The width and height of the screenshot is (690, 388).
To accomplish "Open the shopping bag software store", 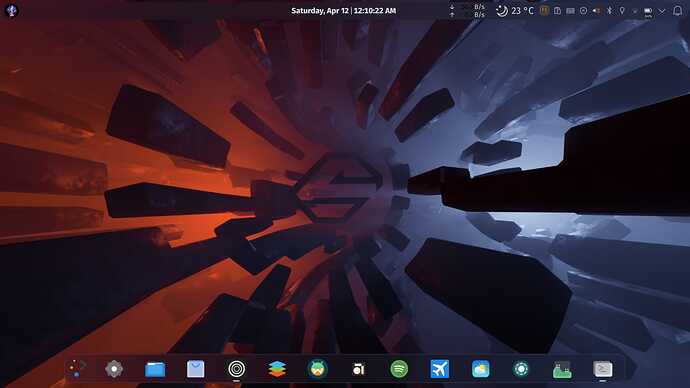I will [195, 369].
